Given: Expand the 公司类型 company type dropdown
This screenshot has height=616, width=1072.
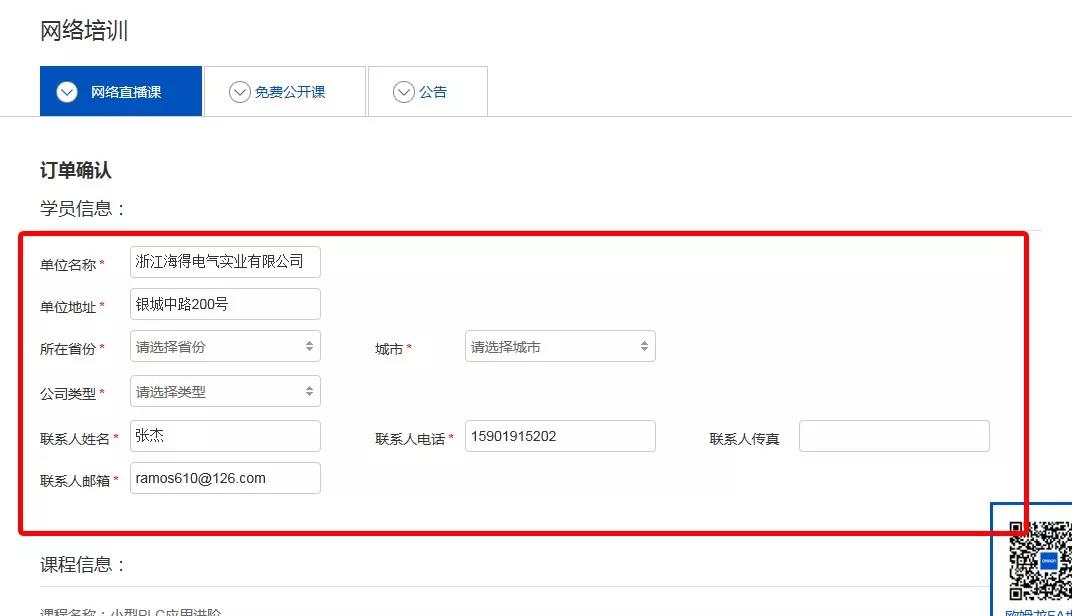Looking at the screenshot, I should 225,392.
